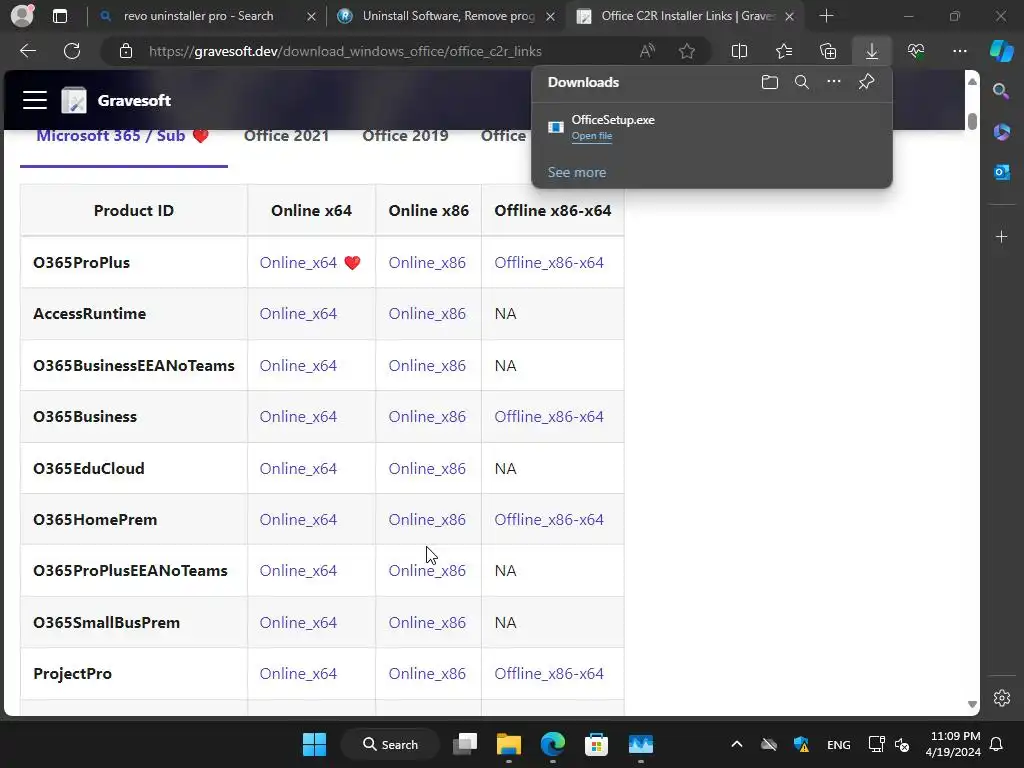This screenshot has width=1024, height=768.
Task: Click the ENG language indicator
Action: 839,744
